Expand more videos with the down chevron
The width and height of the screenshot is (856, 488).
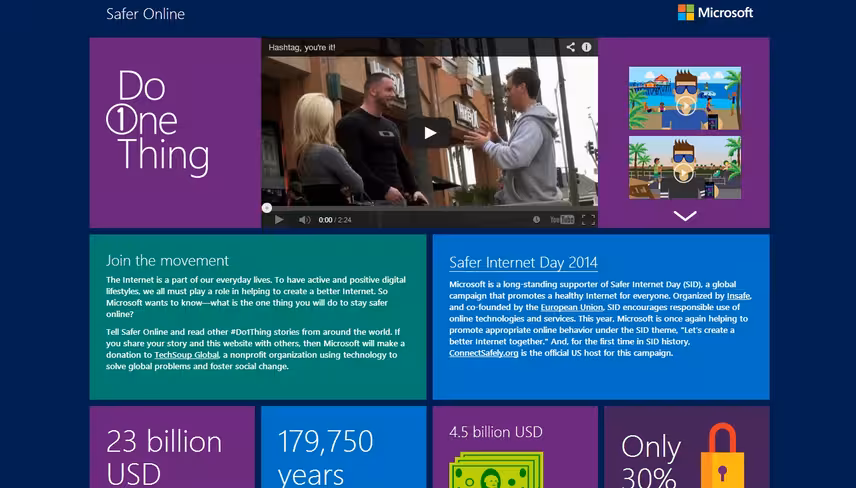tap(685, 216)
